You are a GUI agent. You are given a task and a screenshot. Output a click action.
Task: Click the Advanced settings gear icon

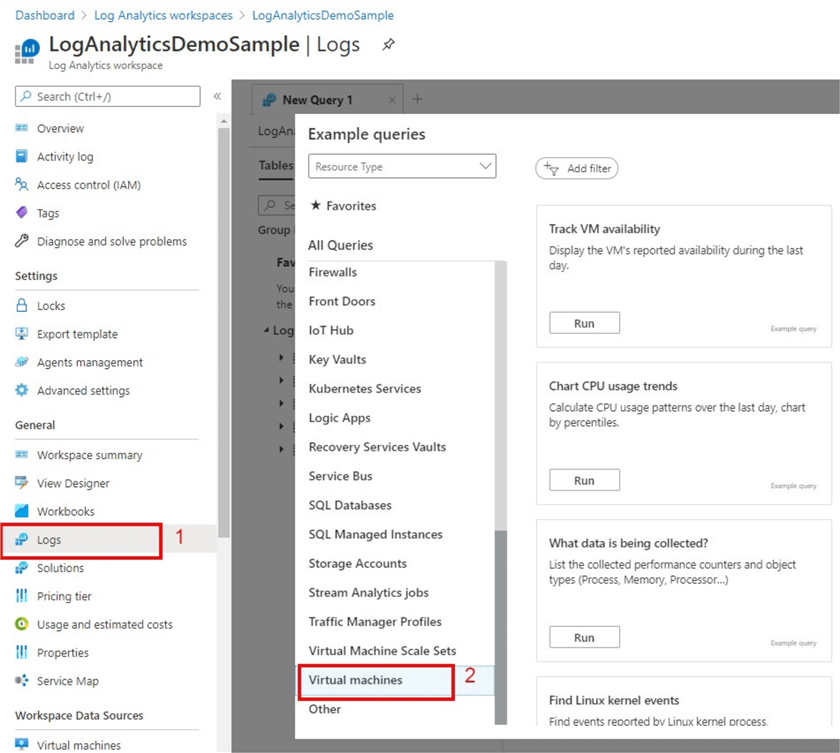21,390
